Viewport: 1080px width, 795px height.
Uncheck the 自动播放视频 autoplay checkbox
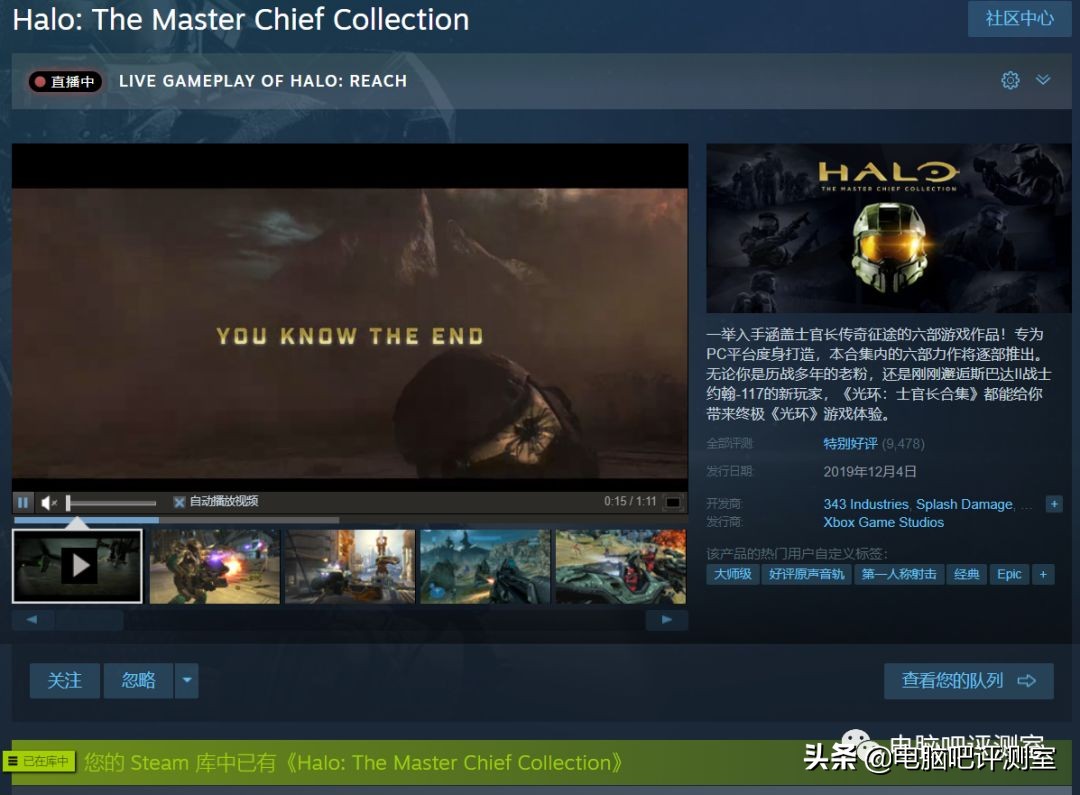[179, 502]
